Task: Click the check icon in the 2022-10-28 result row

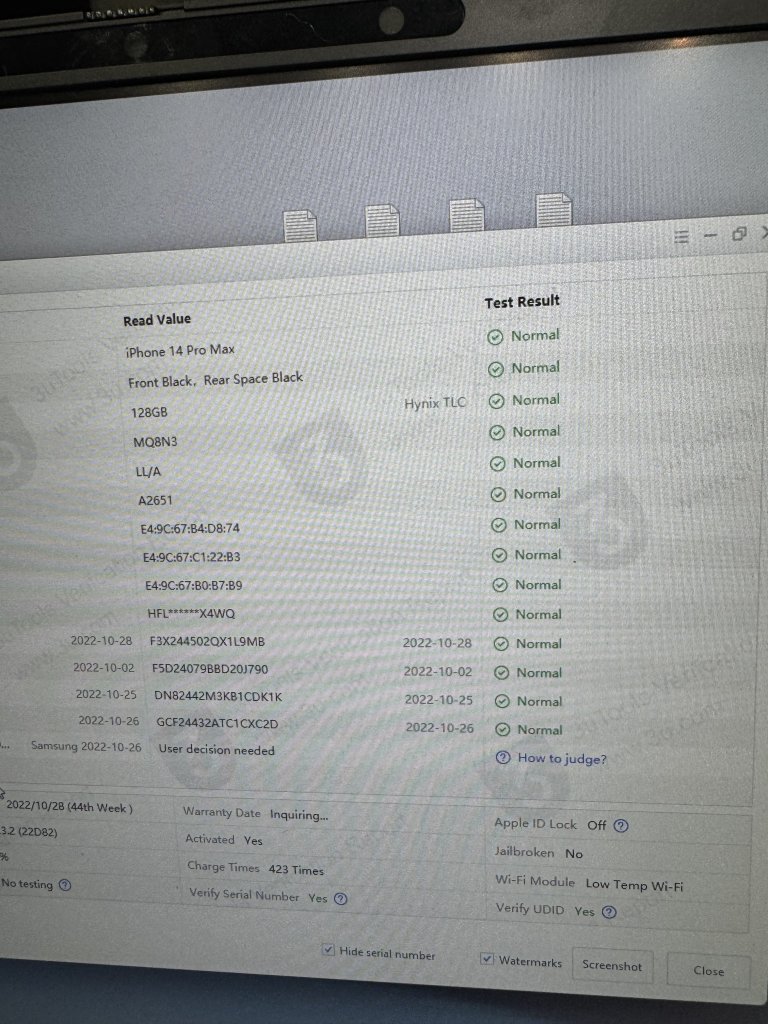Action: coord(501,644)
